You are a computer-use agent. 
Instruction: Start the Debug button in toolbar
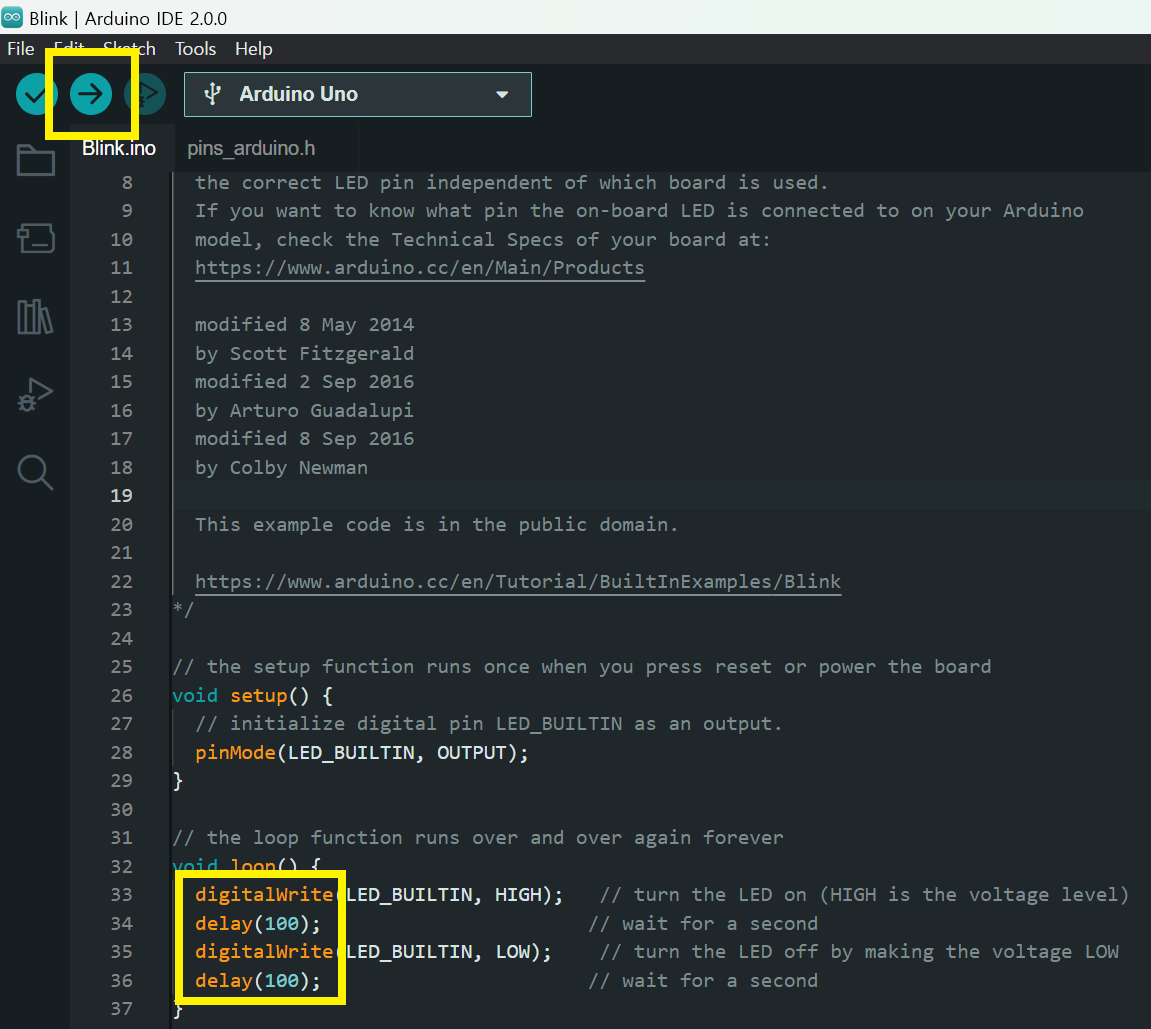pos(145,94)
